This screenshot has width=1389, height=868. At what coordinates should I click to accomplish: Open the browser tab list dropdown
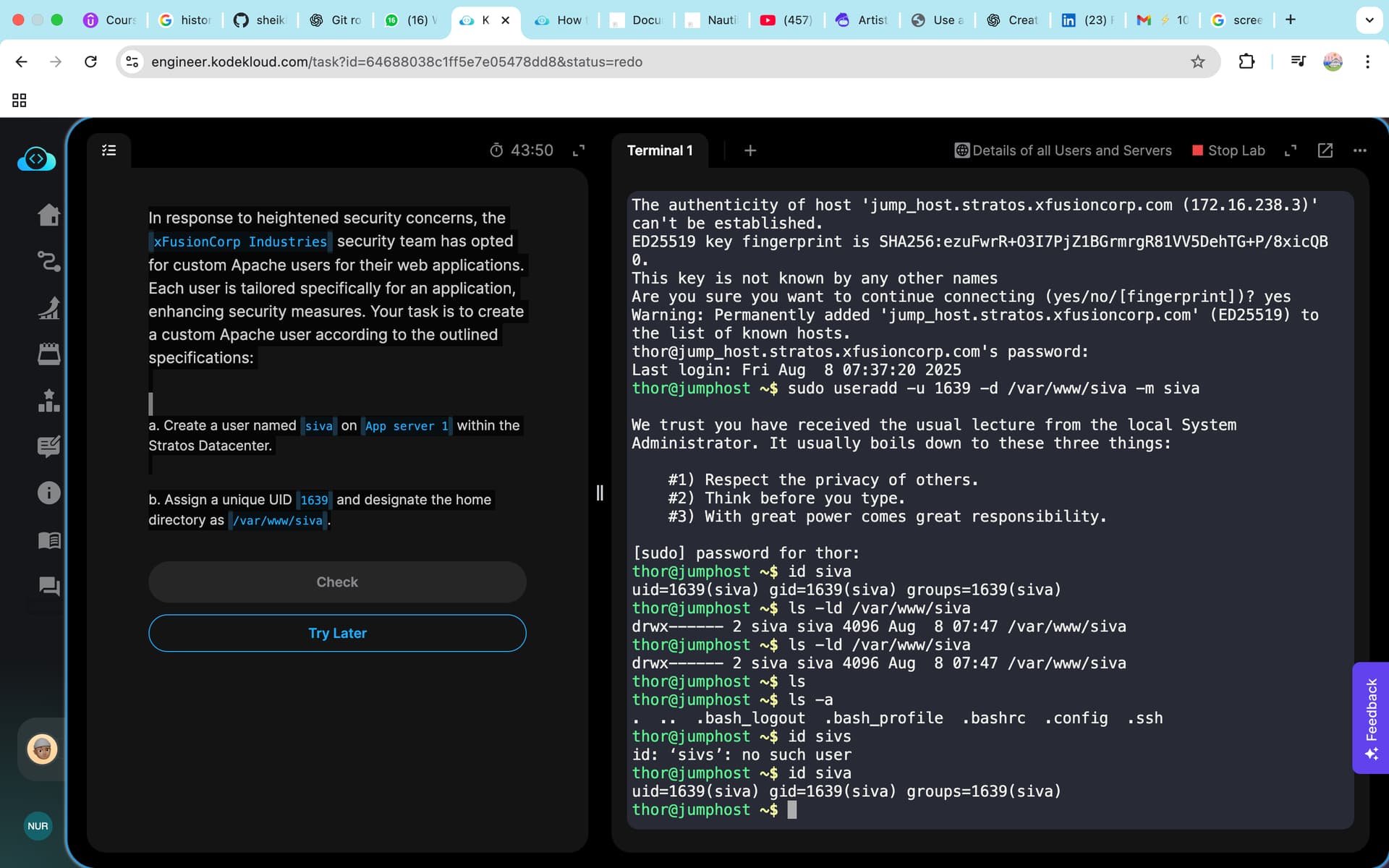[1369, 20]
